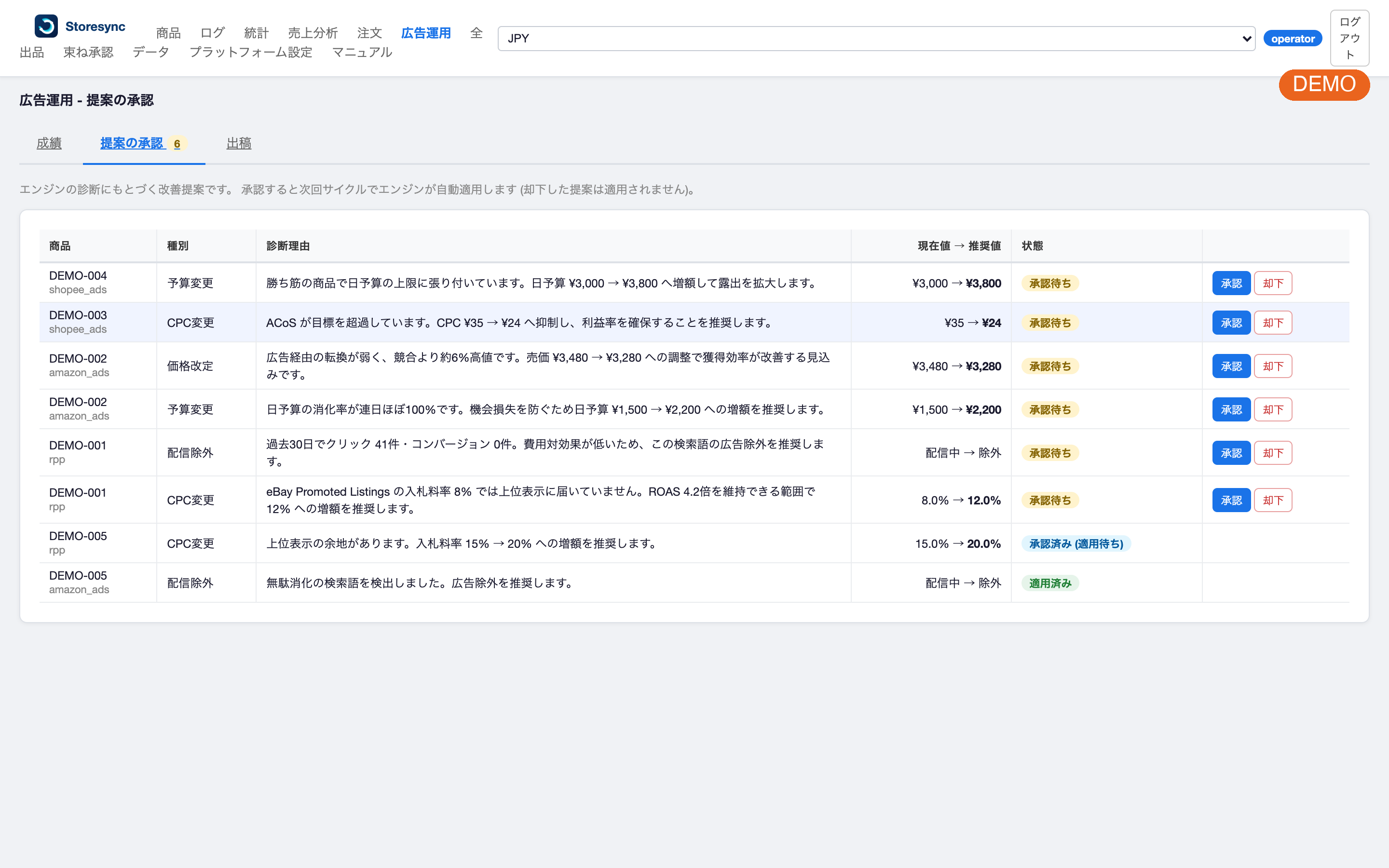Approve the DEMO-003 CPC変更 proposal
The height and width of the screenshot is (868, 1389).
tap(1231, 323)
